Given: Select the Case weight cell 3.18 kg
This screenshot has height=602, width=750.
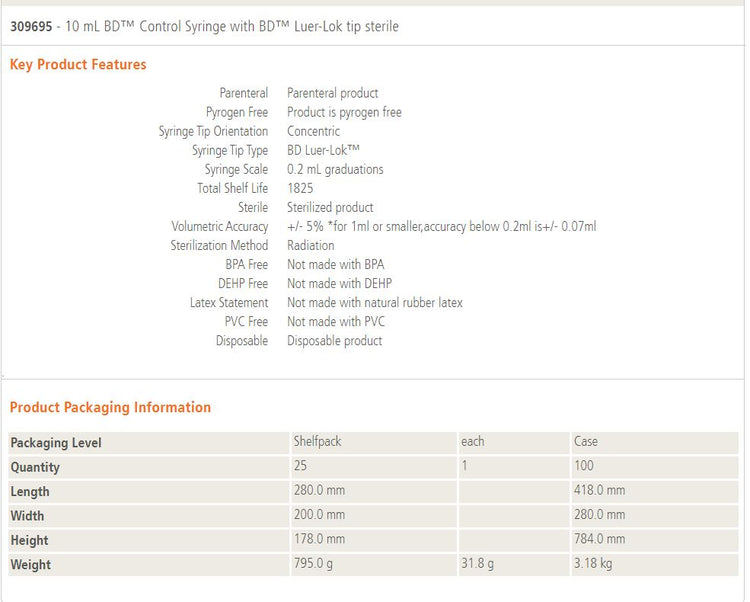Looking at the screenshot, I should pos(593,564).
